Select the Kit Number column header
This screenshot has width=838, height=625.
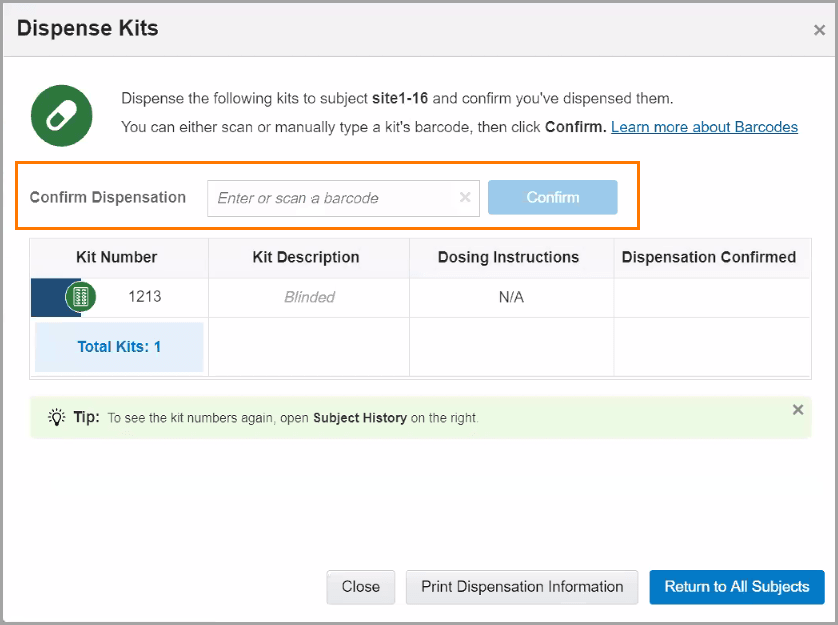coord(117,257)
